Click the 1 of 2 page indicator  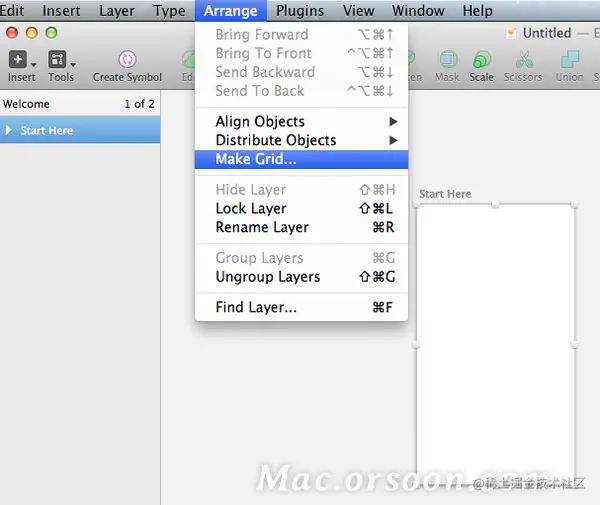[x=139, y=104]
